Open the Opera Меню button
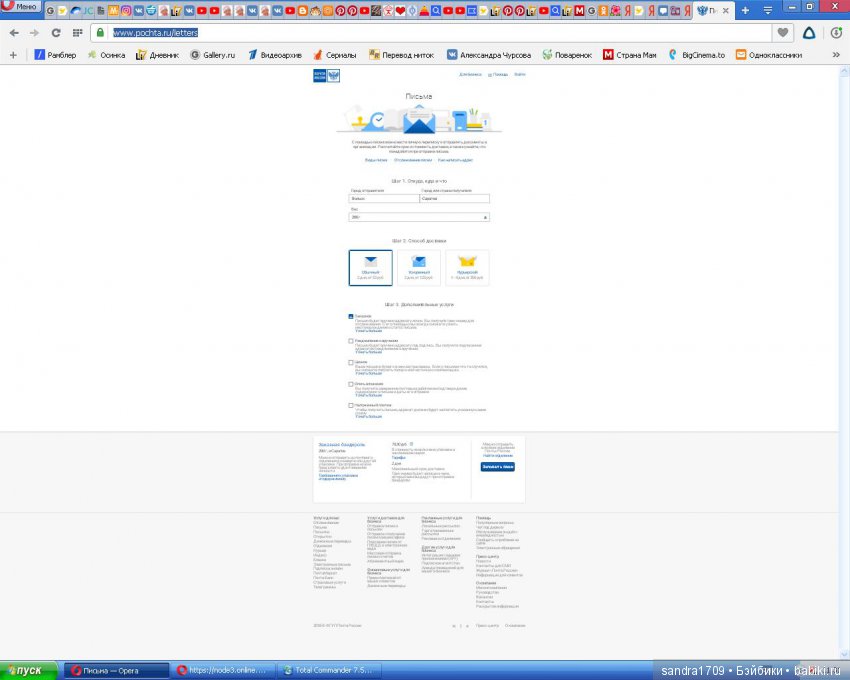This screenshot has height=680, width=850. 20,7
